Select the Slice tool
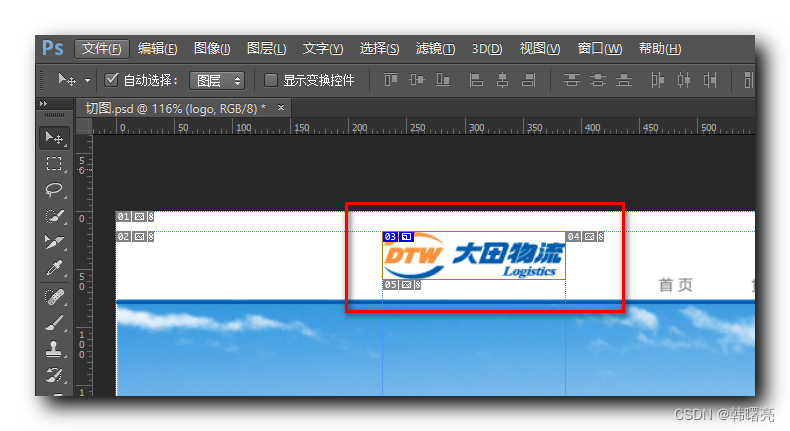Screen dimensions: 790x431 pos(54,242)
